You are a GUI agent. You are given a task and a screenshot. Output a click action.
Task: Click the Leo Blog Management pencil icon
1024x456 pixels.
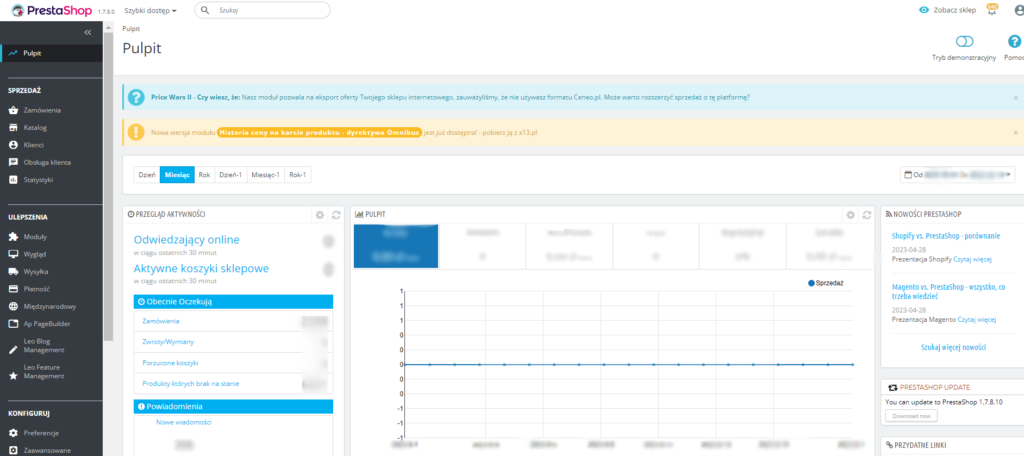point(13,350)
